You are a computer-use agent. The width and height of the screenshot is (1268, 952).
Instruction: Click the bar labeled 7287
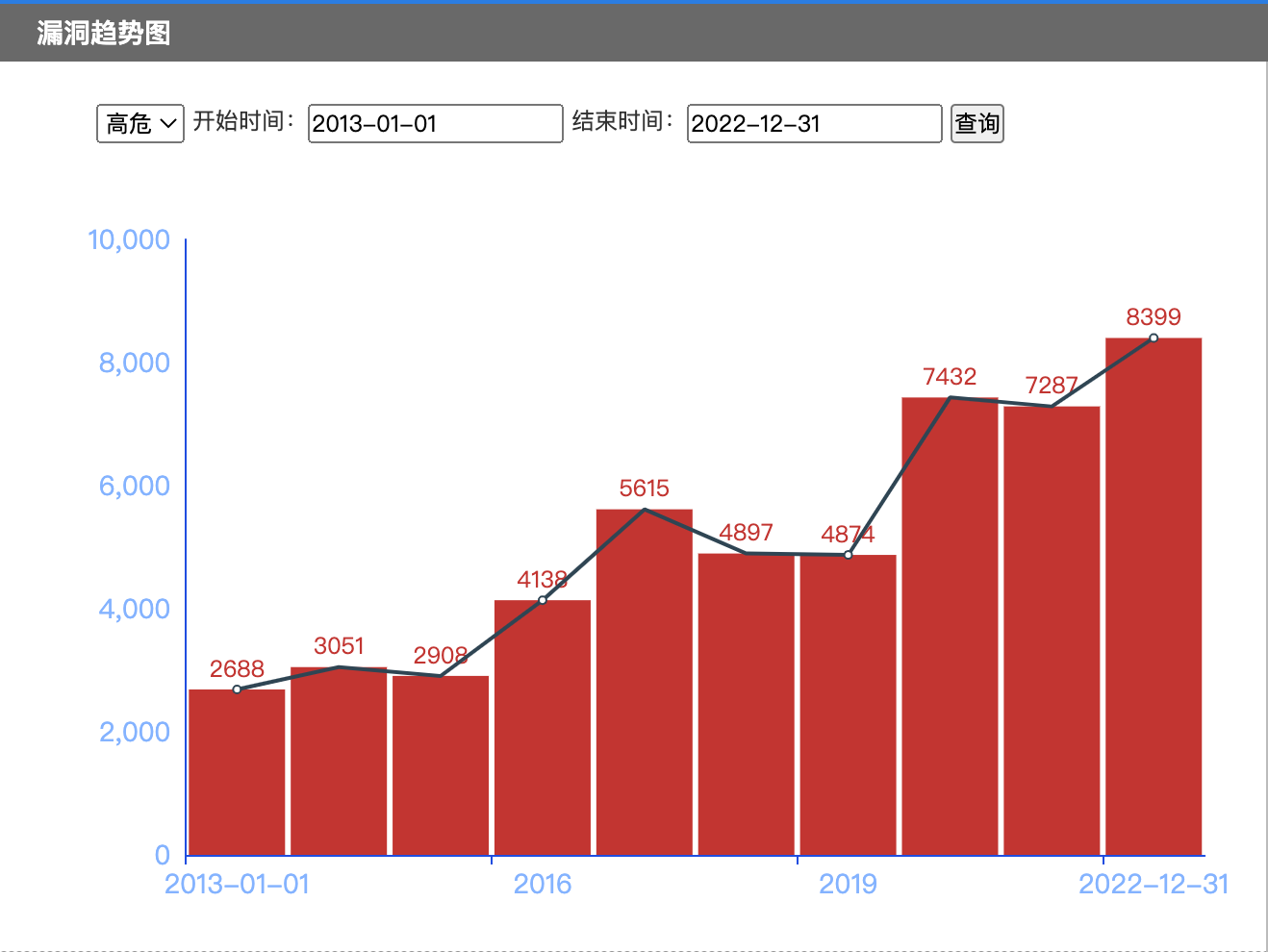(1052, 631)
